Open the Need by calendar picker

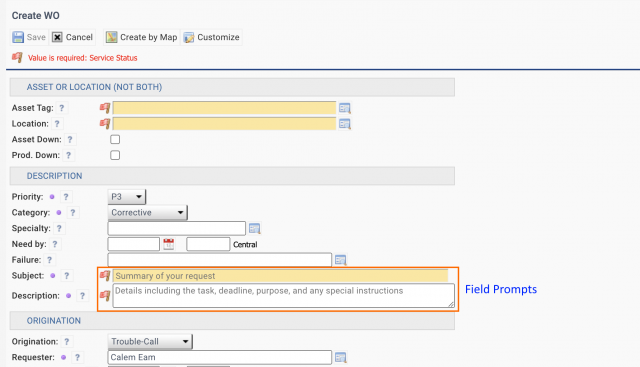click(169, 244)
